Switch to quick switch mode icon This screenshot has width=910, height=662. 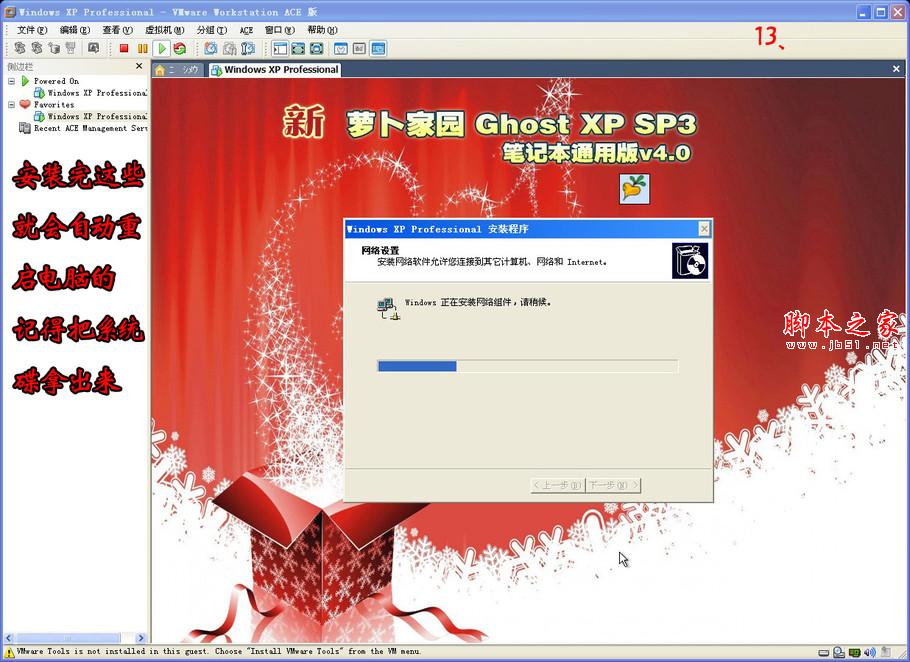pos(298,49)
